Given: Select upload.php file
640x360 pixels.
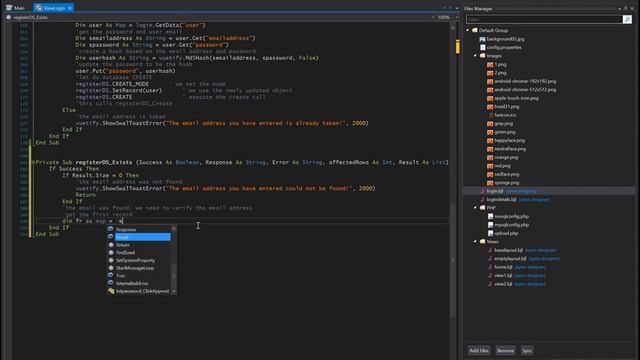Looking at the screenshot, I should click(x=506, y=233).
